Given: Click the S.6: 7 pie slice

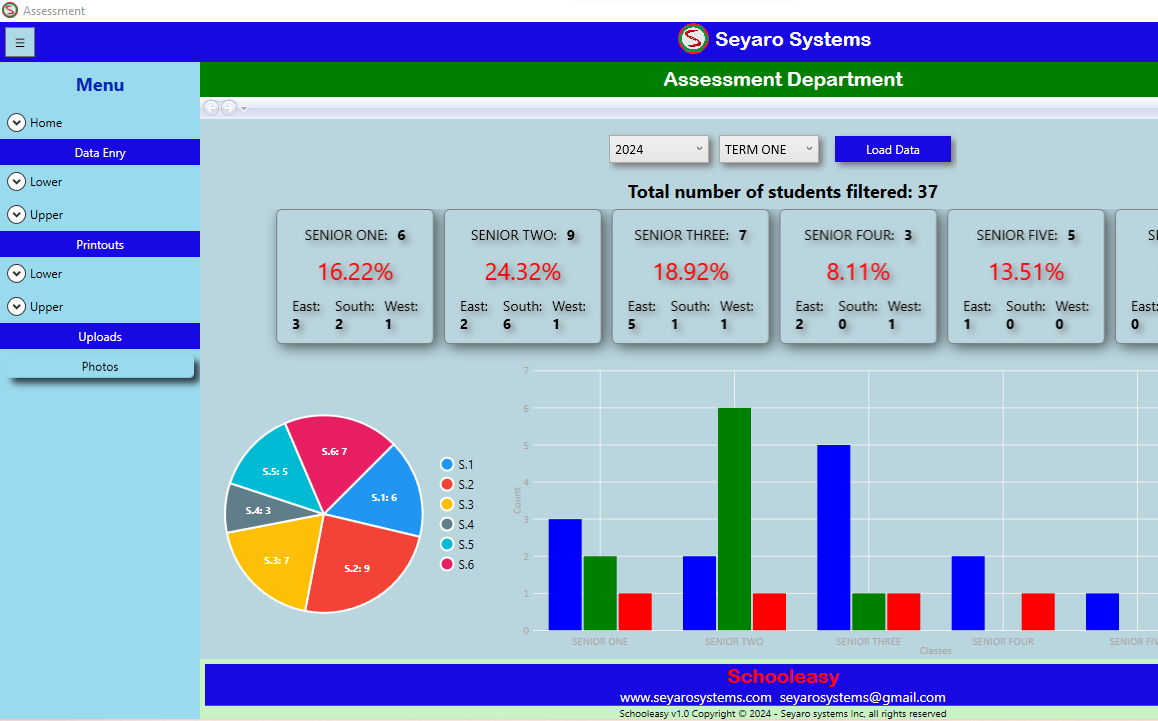Looking at the screenshot, I should click(334, 451).
